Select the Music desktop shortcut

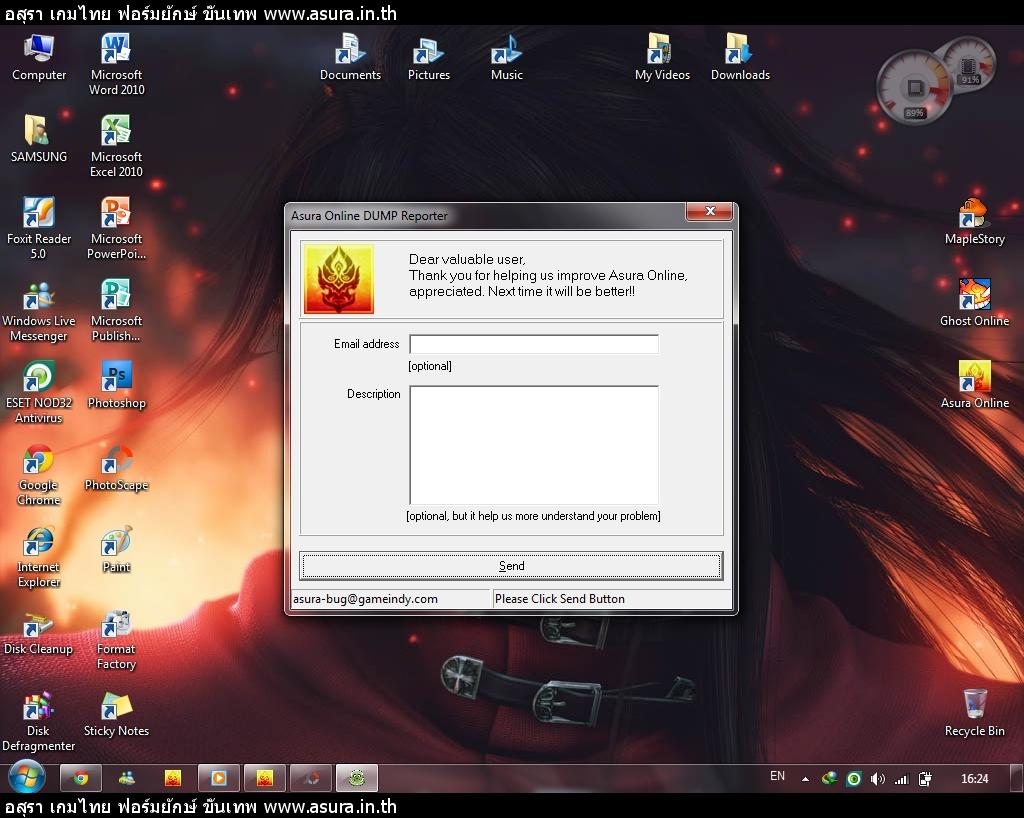point(507,57)
